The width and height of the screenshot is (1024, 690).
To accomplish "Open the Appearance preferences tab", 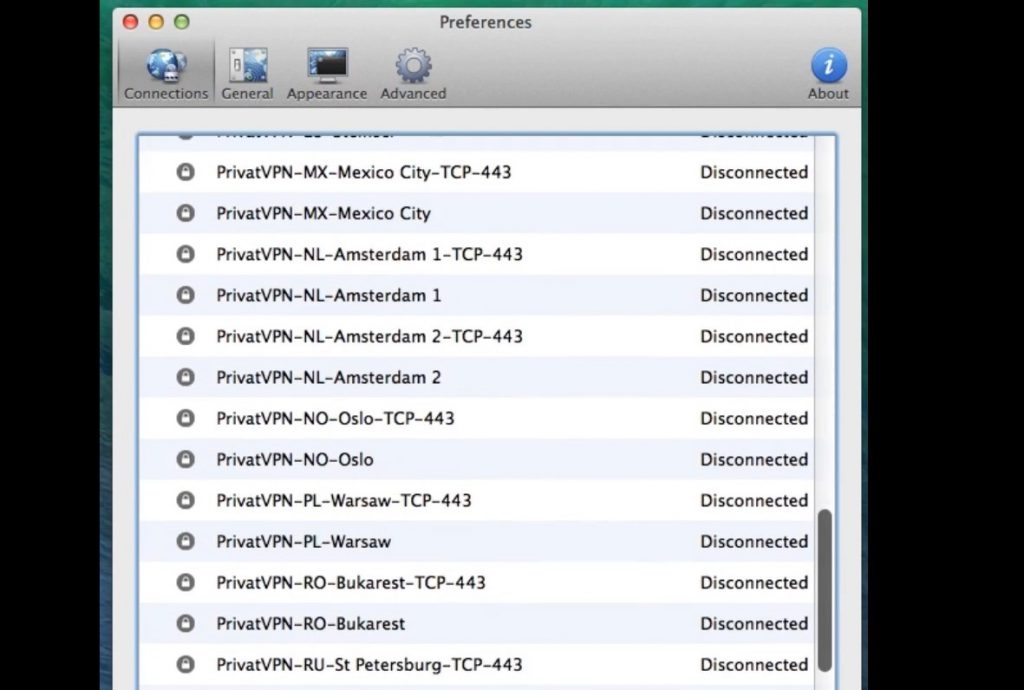I will 327,73.
